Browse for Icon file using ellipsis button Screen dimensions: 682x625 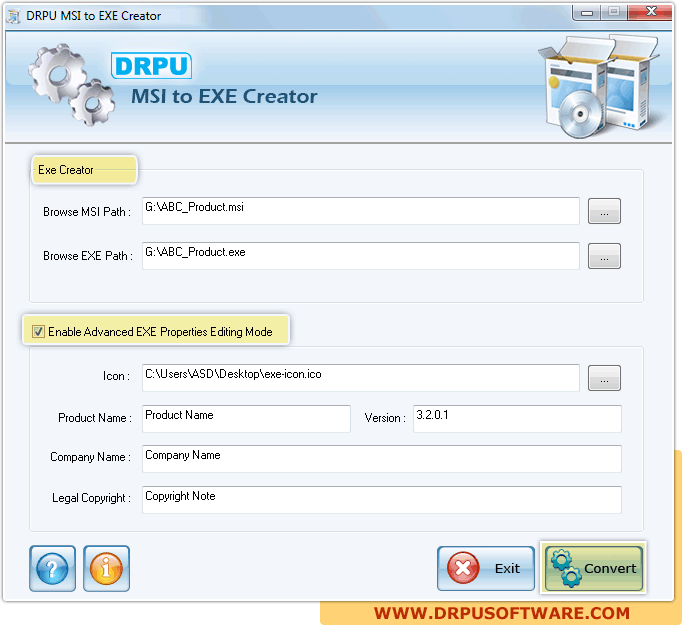604,378
